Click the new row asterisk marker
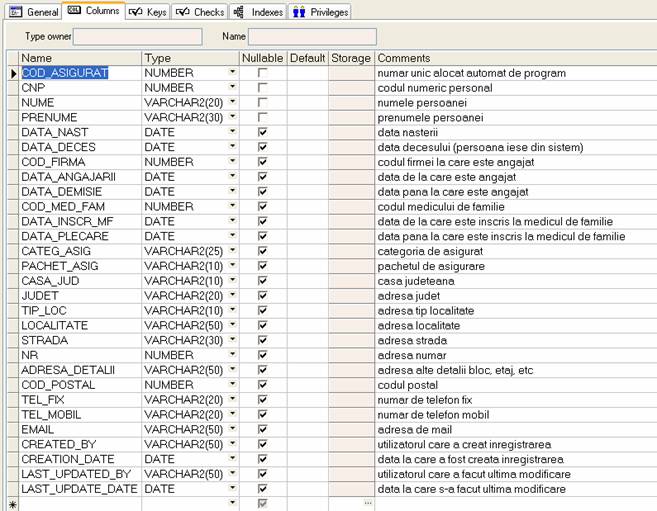The image size is (657, 511). 12,504
